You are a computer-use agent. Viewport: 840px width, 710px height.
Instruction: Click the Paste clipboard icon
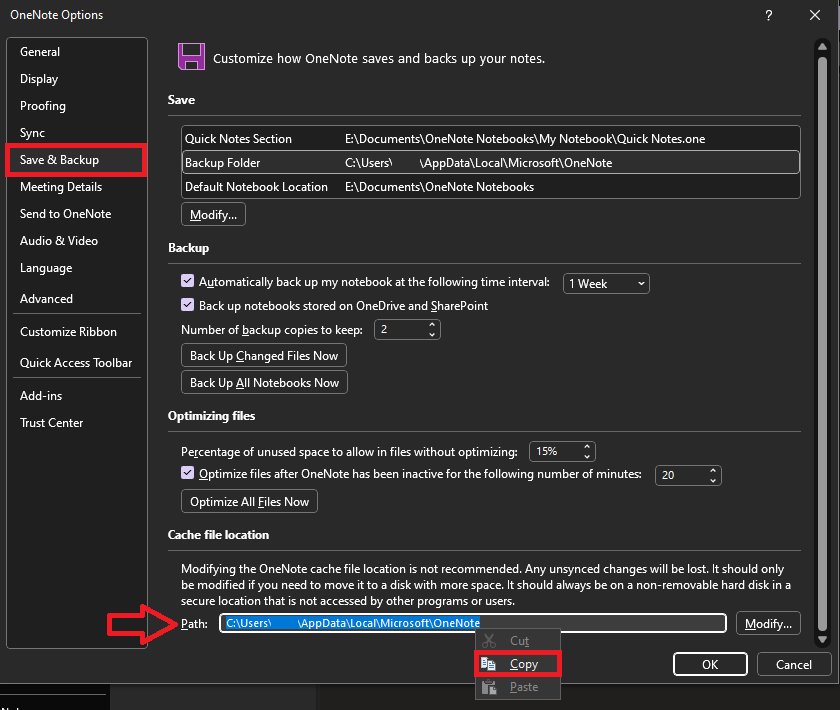tap(489, 687)
